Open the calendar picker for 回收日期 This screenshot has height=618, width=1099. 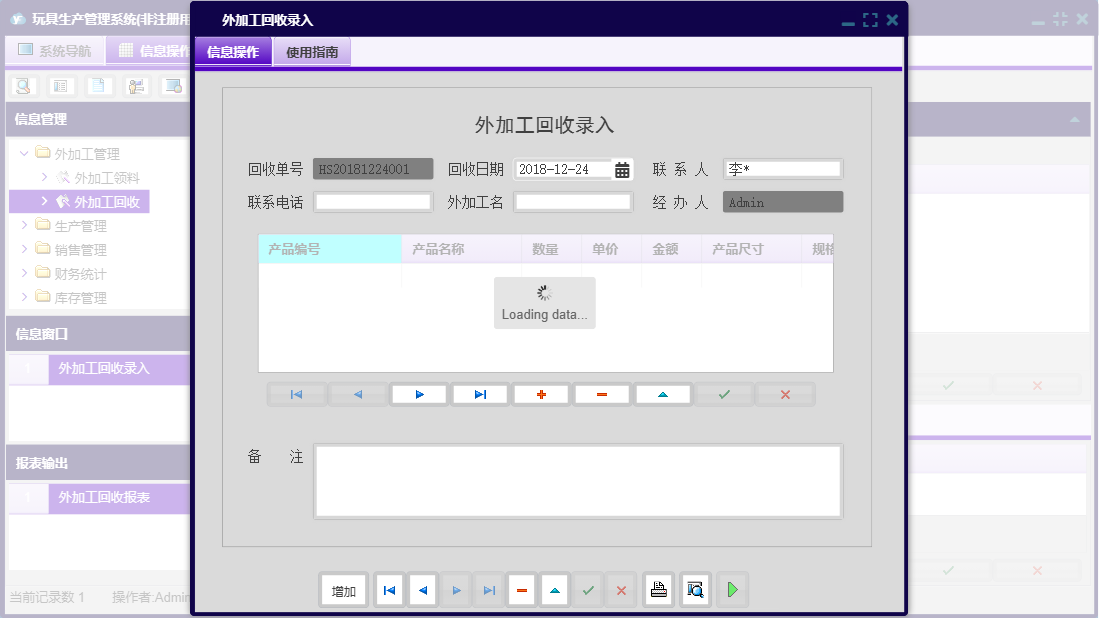pos(622,168)
